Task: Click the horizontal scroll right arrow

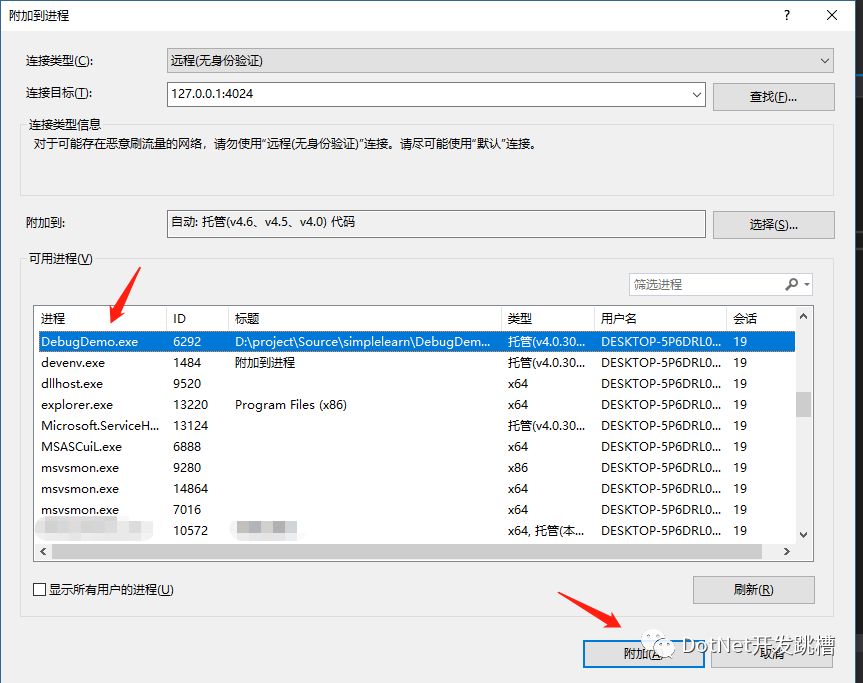Action: point(786,551)
